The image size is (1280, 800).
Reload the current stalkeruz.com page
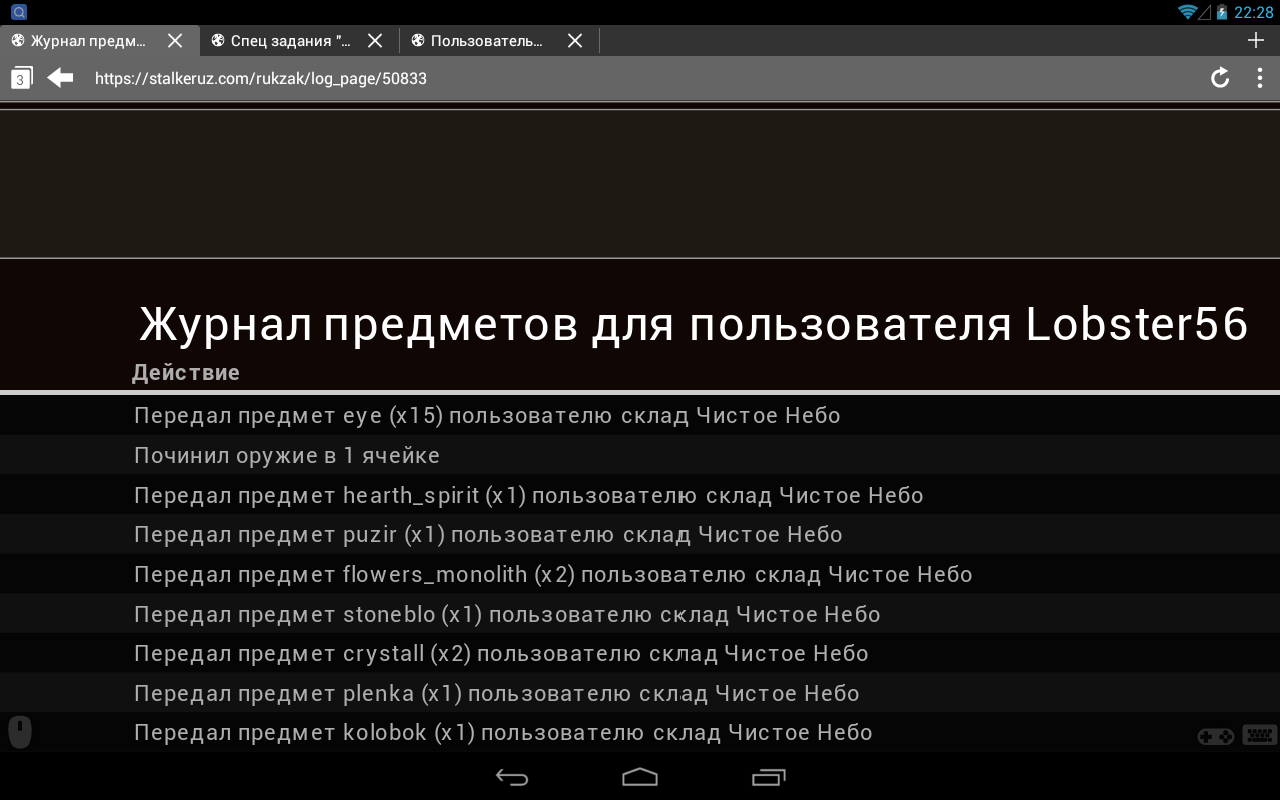point(1219,77)
